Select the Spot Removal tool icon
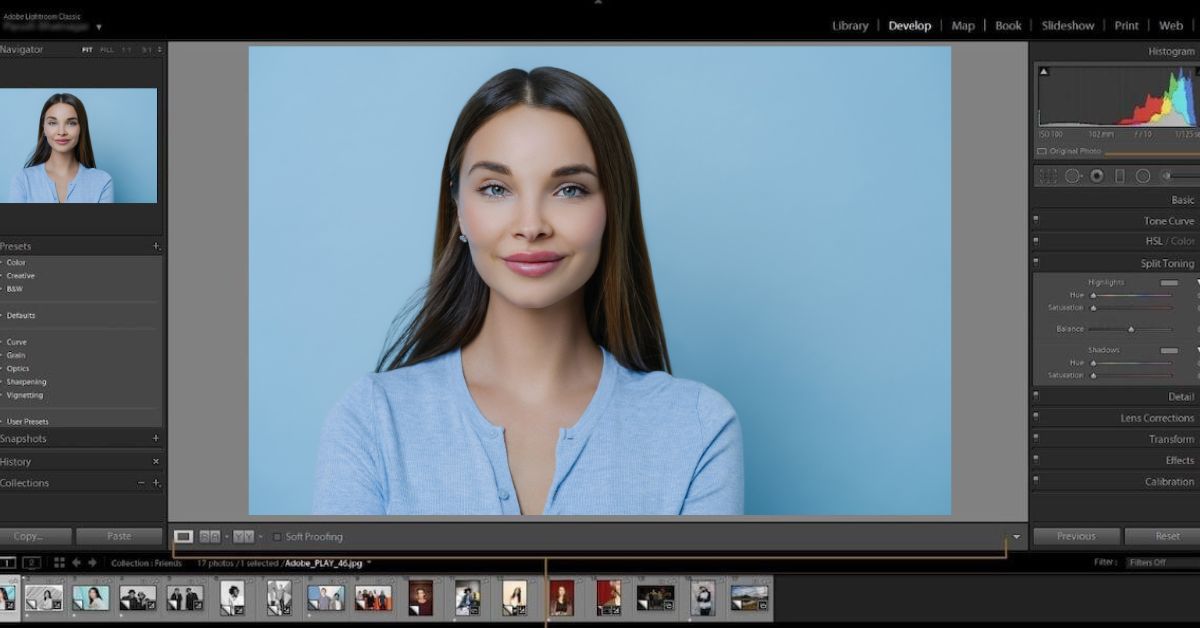The image size is (1200, 628). coord(1073,176)
